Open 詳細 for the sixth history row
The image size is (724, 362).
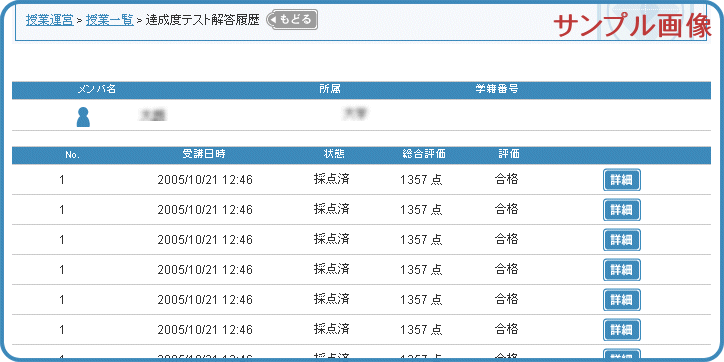click(x=621, y=330)
